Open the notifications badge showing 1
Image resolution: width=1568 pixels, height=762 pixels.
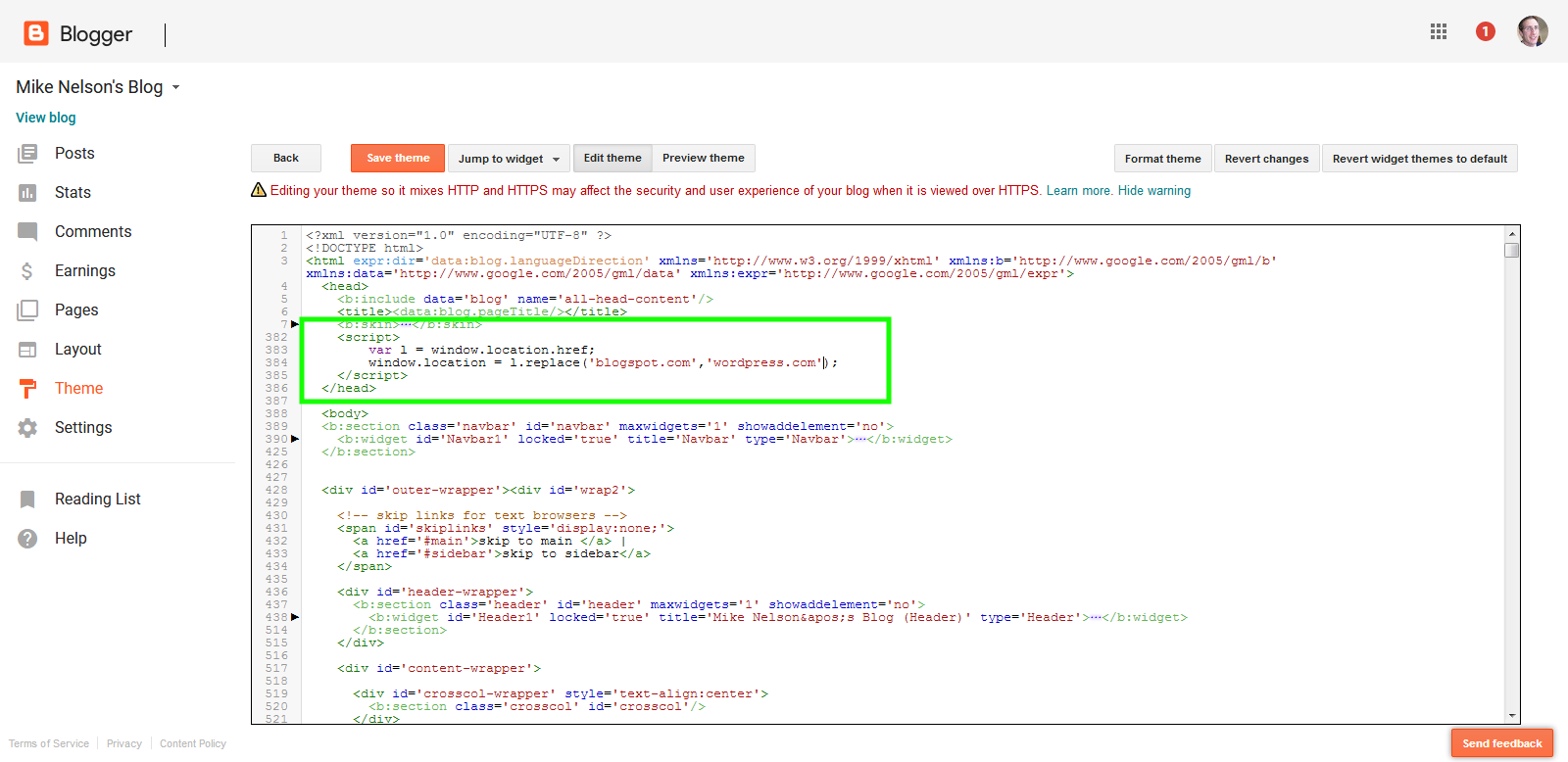tap(1486, 31)
